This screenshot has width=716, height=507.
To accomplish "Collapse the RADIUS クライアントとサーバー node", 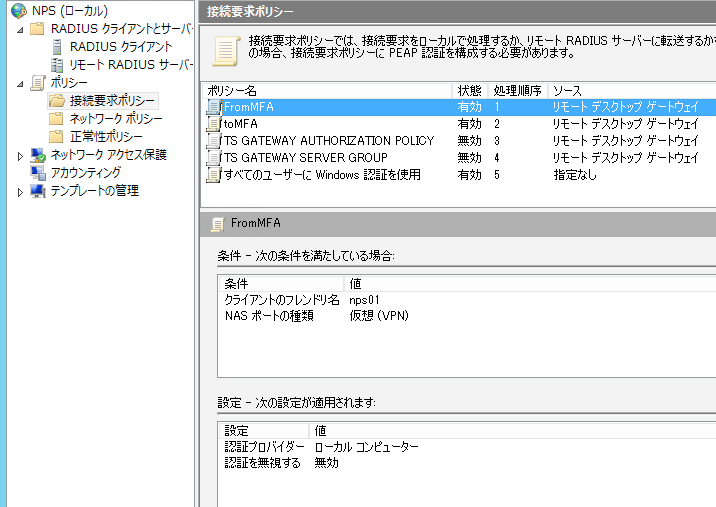I will click(20, 30).
